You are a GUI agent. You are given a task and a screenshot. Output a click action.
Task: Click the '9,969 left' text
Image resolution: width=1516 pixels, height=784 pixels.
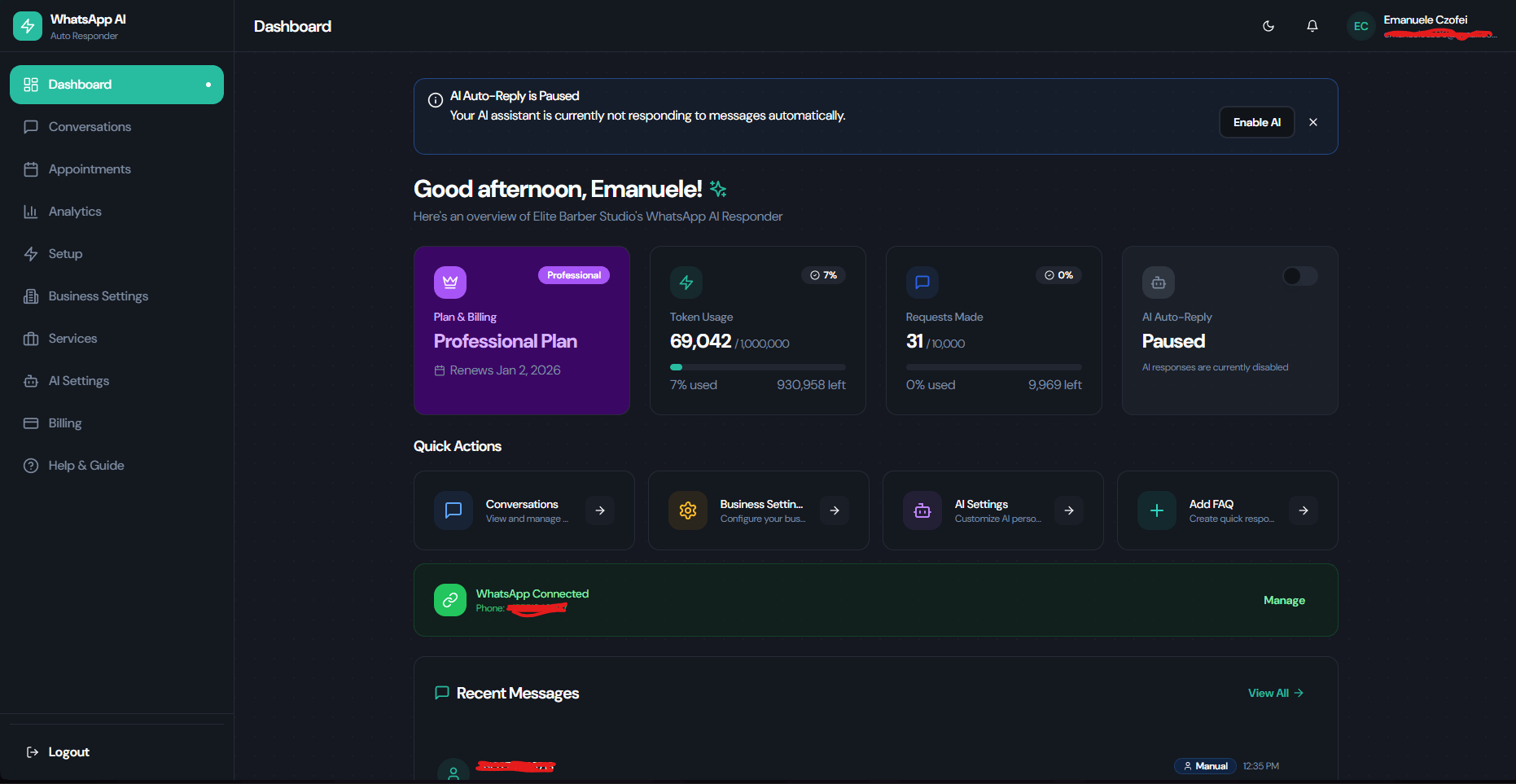pyautogui.click(x=1054, y=385)
